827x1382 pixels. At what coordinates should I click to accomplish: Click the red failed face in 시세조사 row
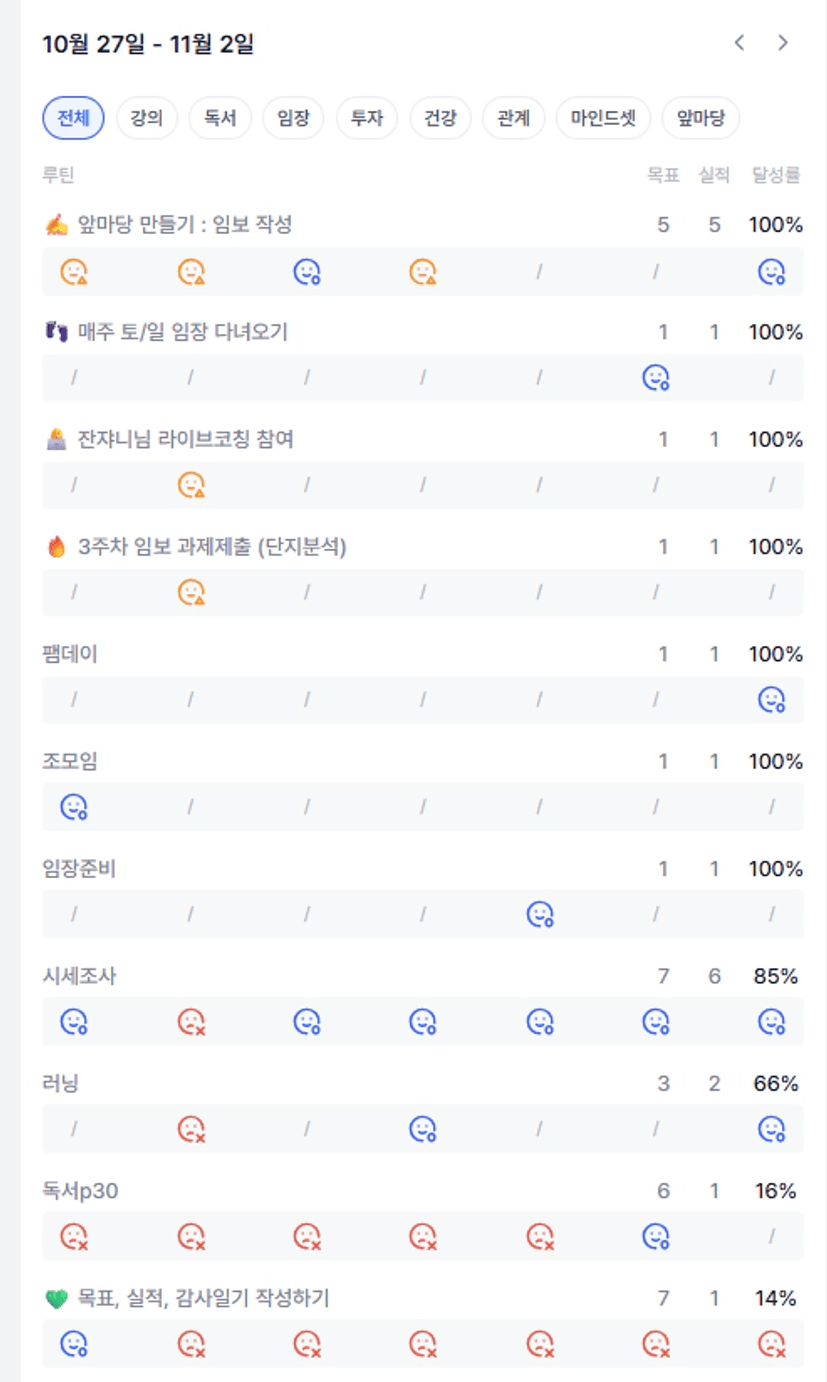pyautogui.click(x=190, y=1021)
